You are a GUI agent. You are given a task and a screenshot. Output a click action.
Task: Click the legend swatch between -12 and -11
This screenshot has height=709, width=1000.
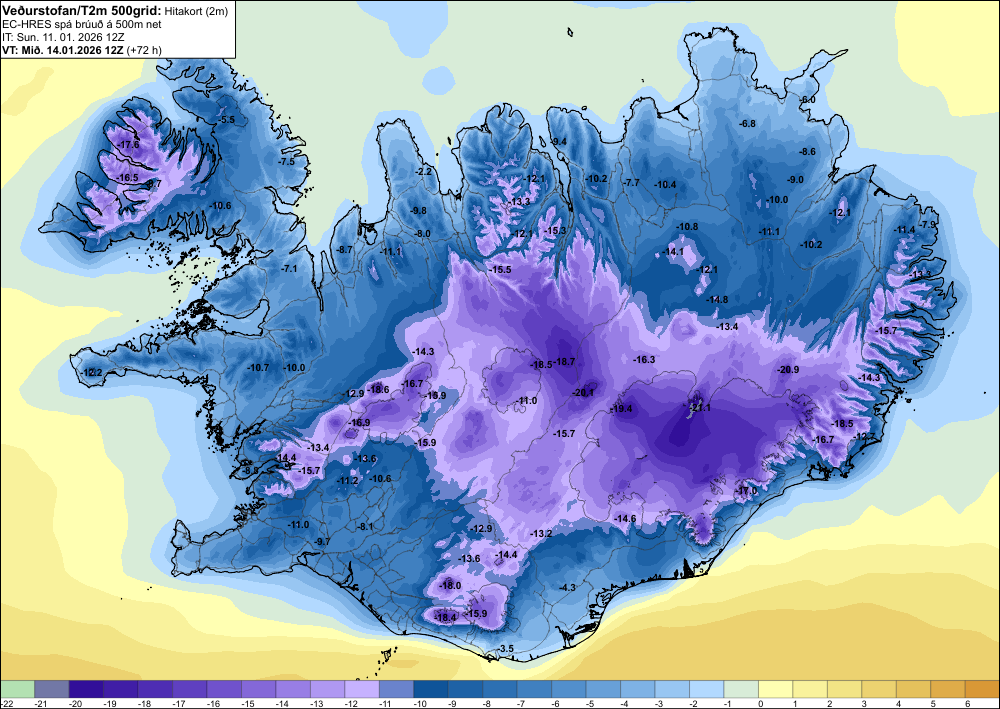[x=362, y=689]
